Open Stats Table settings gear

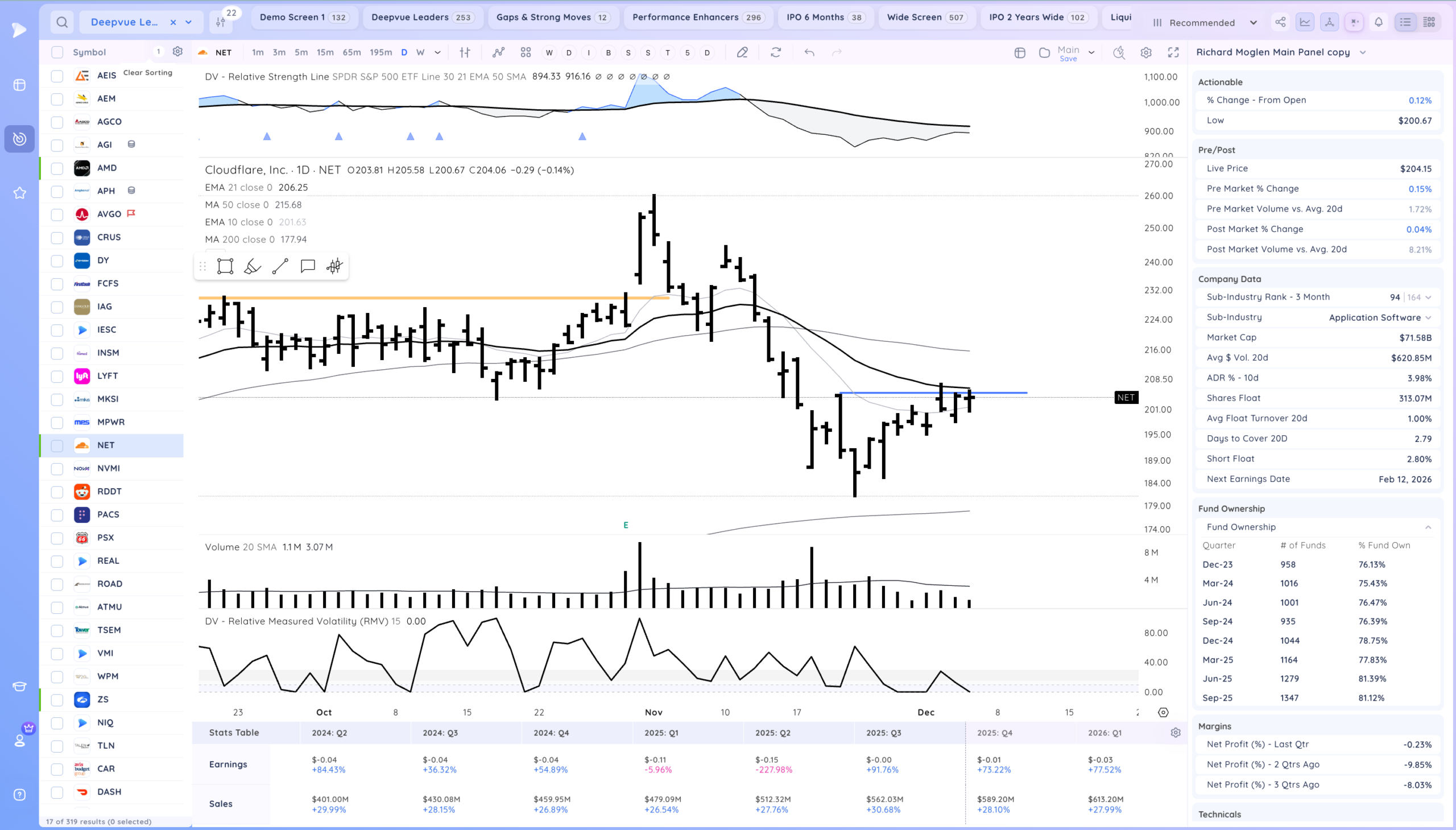(1176, 733)
